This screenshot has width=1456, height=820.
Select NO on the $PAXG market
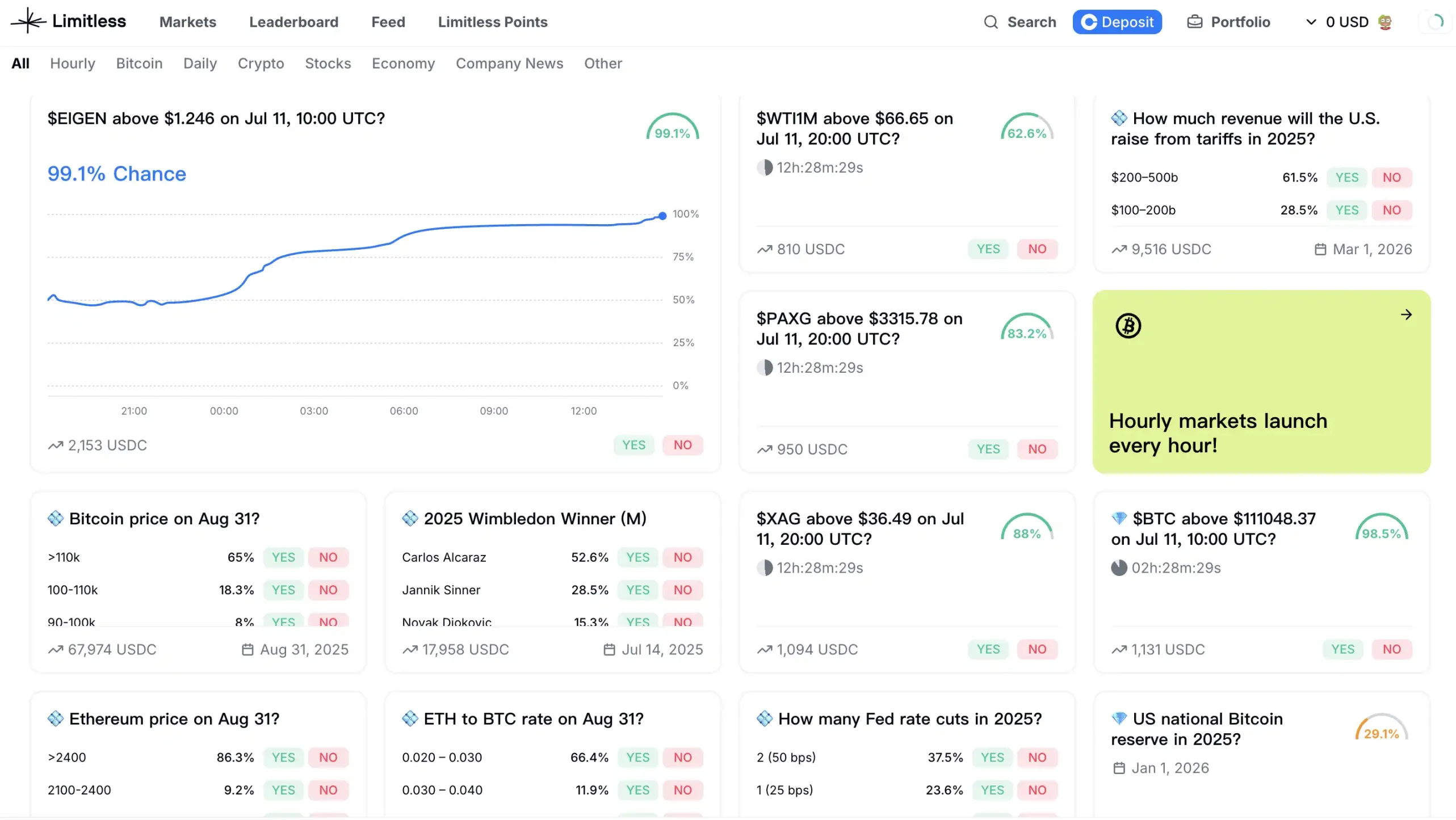[x=1037, y=449]
